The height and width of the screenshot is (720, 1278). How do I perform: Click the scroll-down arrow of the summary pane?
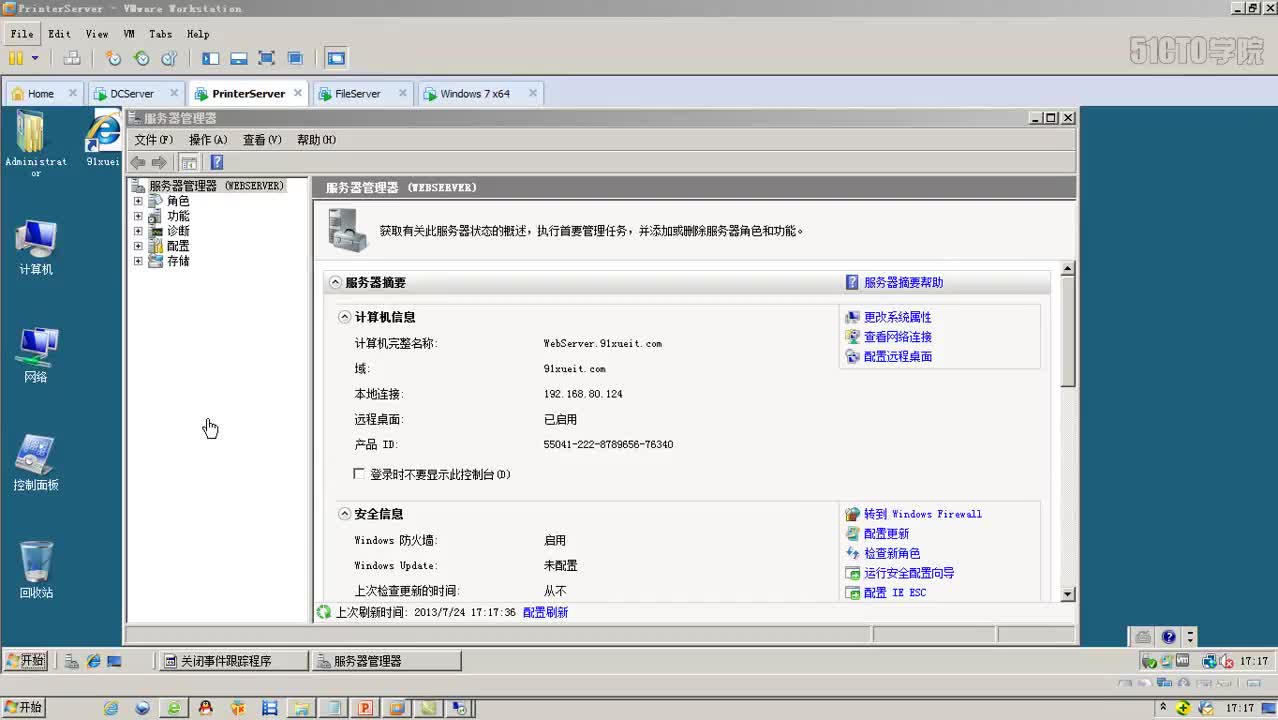[1067, 594]
